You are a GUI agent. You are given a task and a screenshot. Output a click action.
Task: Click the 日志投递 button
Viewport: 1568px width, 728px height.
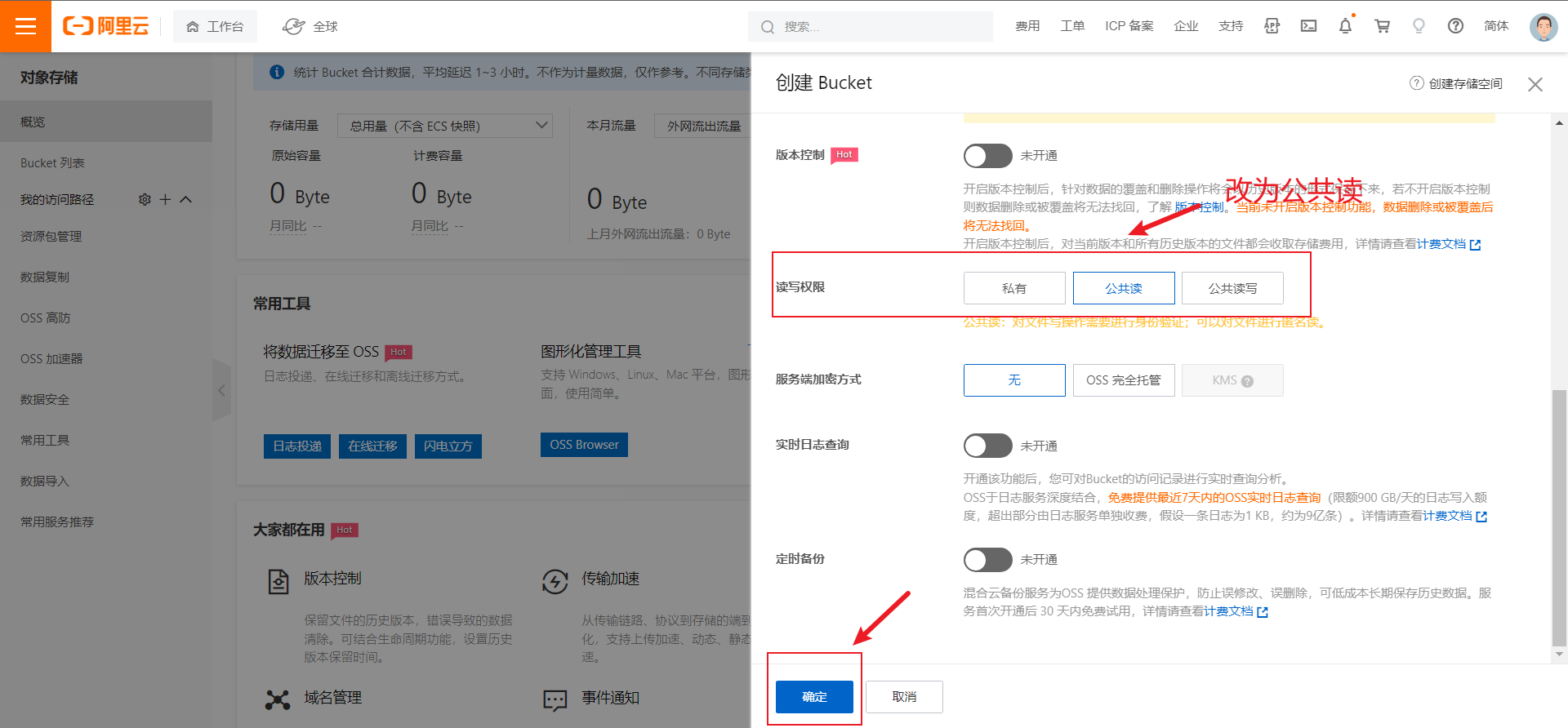pos(297,446)
